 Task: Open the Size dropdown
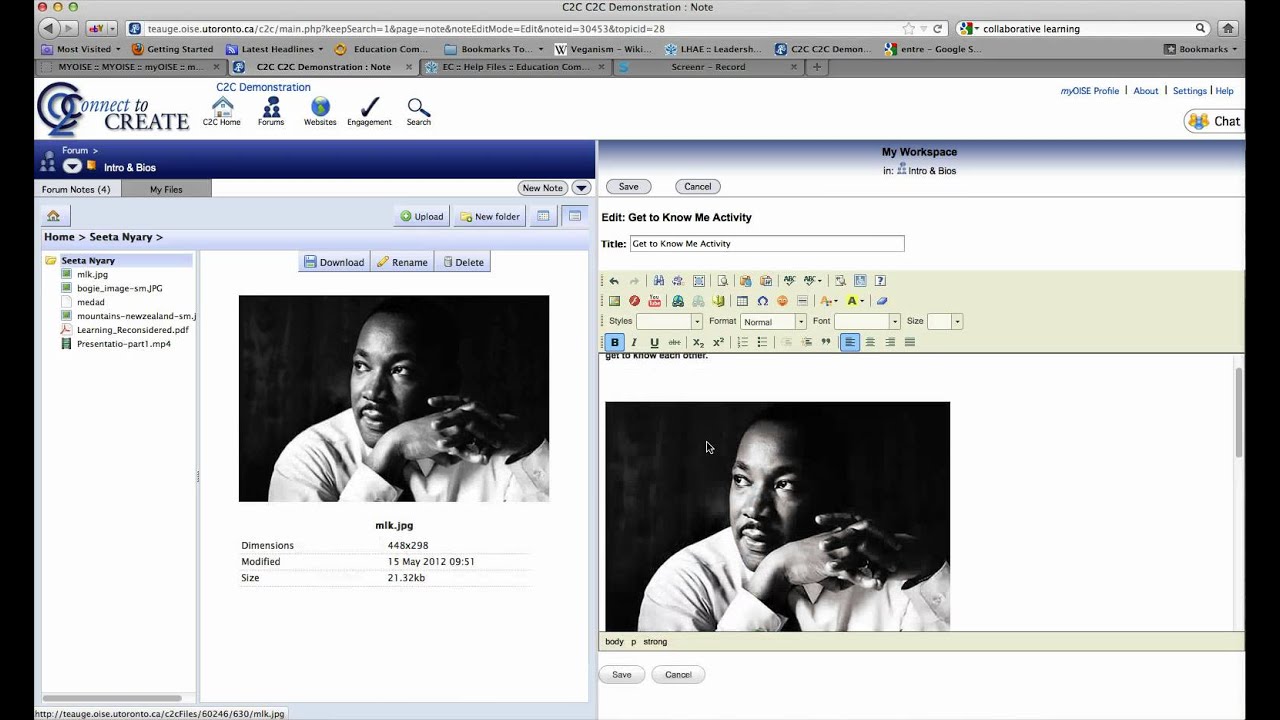[x=944, y=321]
